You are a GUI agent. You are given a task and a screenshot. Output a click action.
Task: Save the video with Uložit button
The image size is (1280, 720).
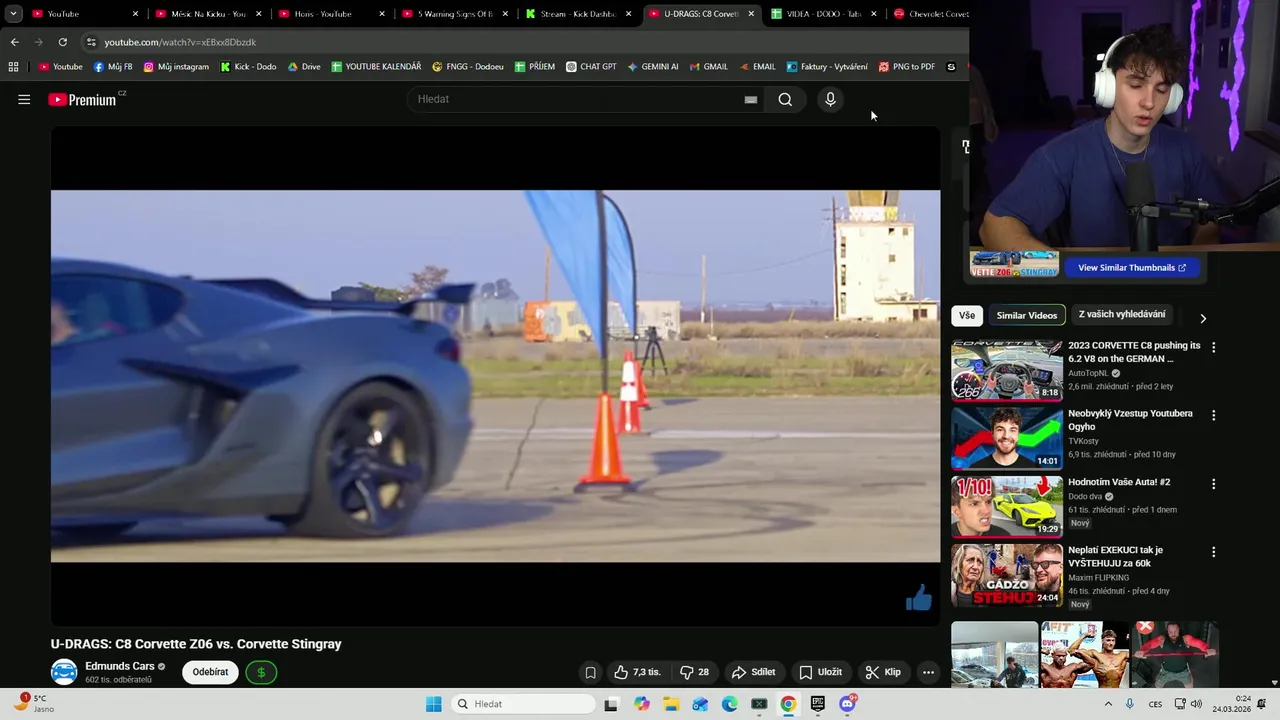tap(820, 672)
